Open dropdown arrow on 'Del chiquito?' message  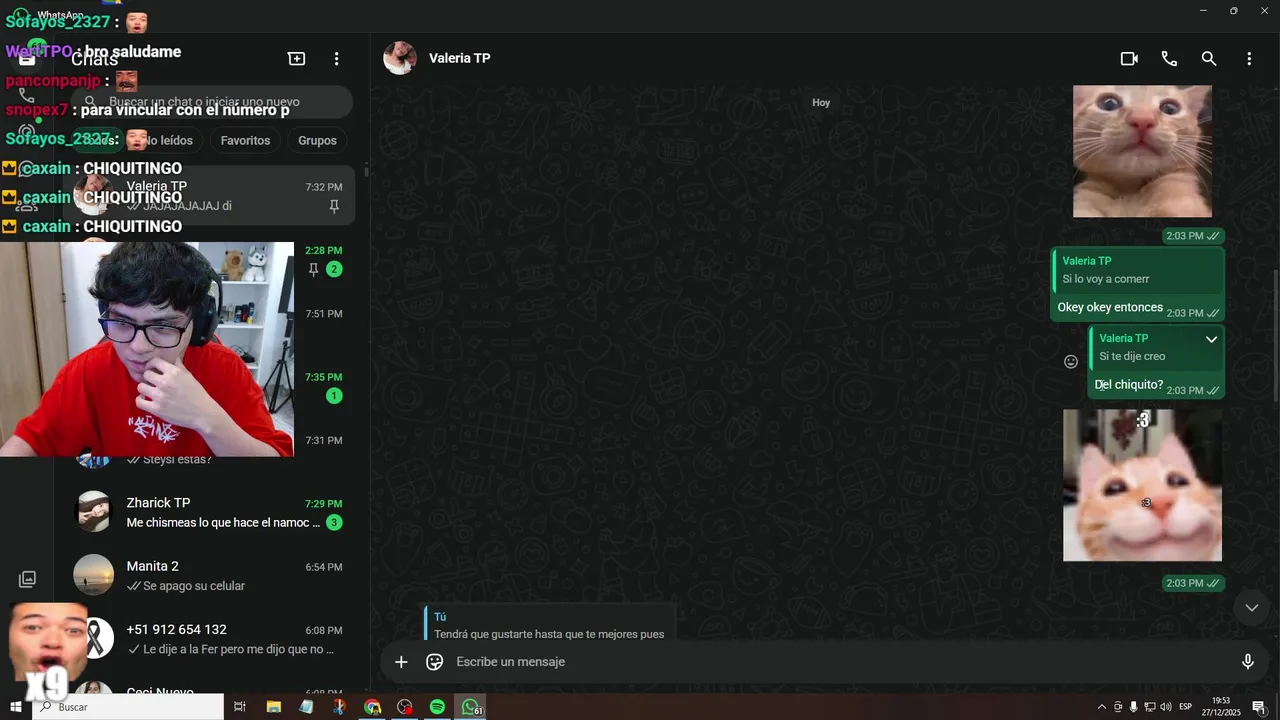pos(1211,339)
